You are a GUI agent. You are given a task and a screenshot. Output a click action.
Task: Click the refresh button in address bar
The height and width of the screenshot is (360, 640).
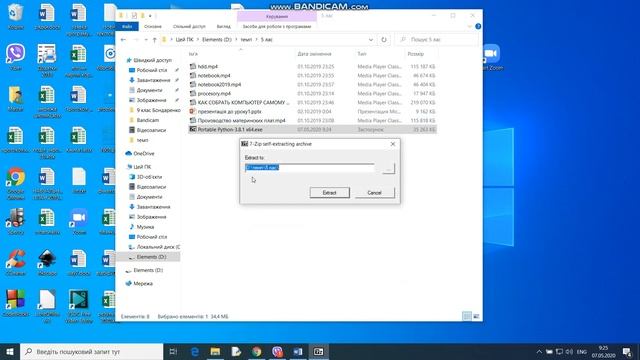(x=384, y=40)
